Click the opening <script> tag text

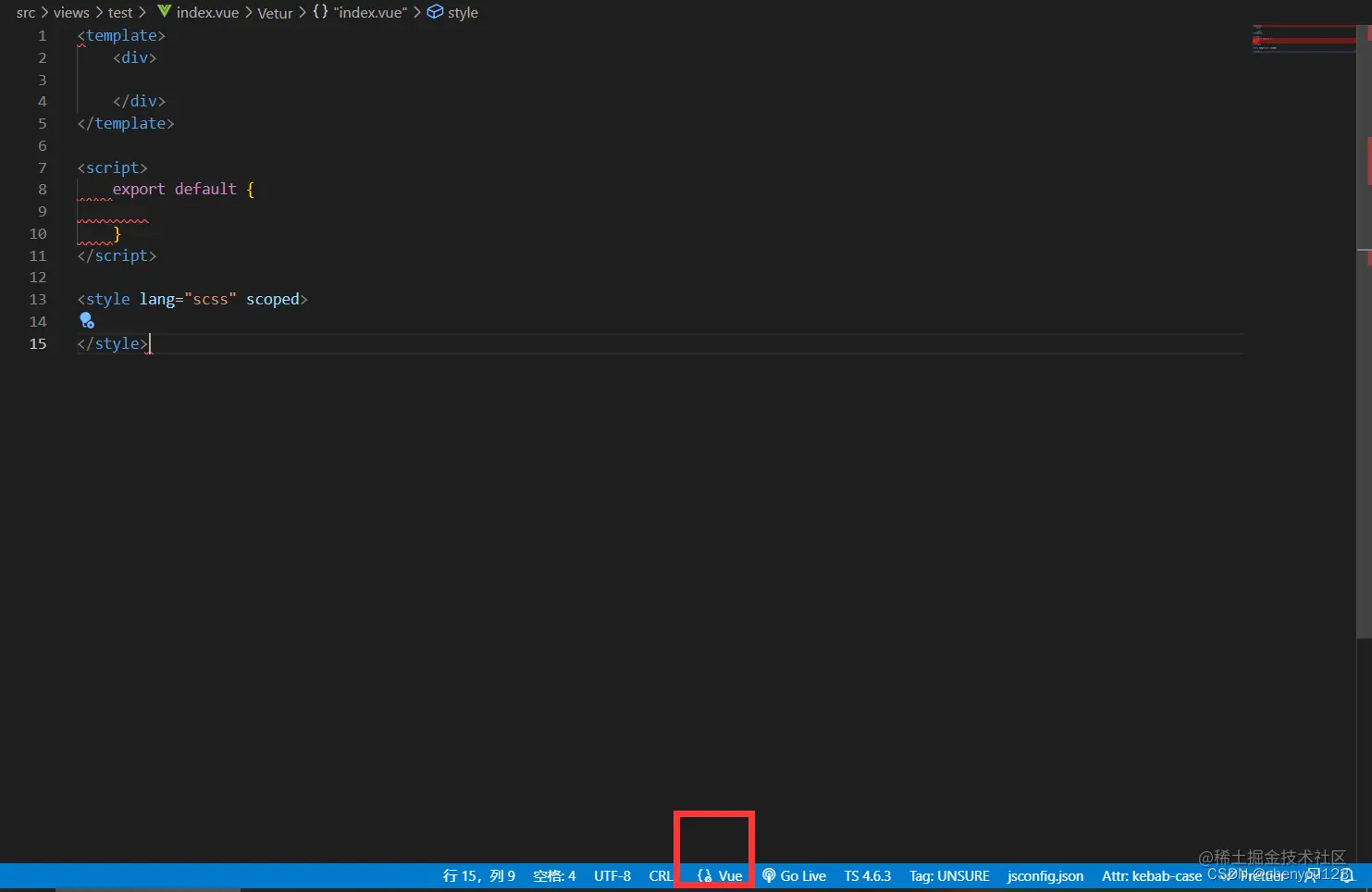(112, 167)
